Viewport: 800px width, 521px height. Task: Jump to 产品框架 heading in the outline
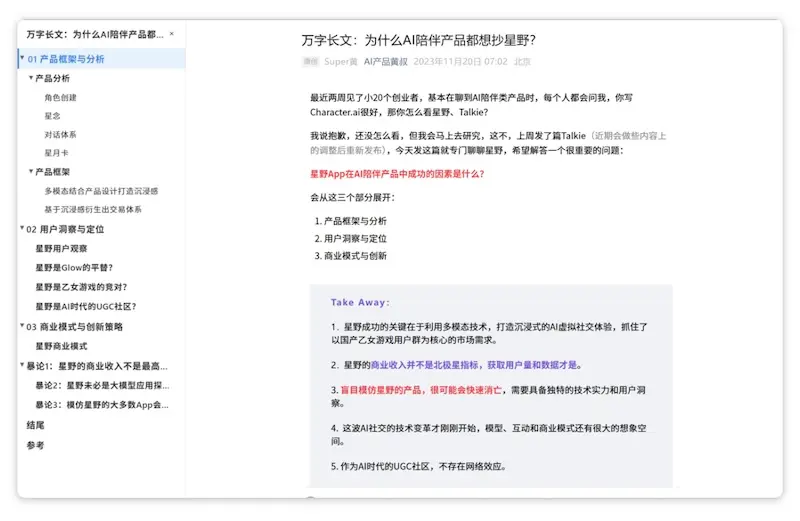point(53,172)
